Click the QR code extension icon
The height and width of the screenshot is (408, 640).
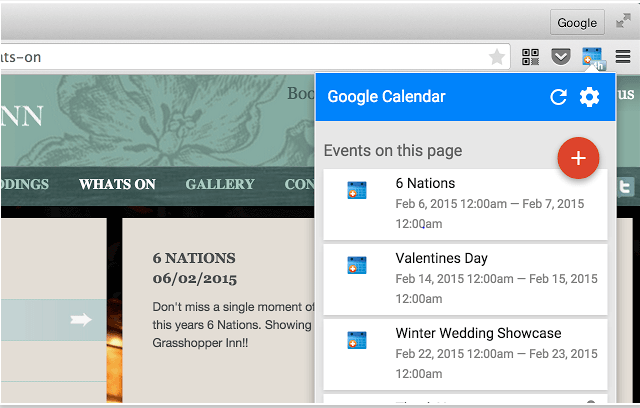(x=530, y=57)
